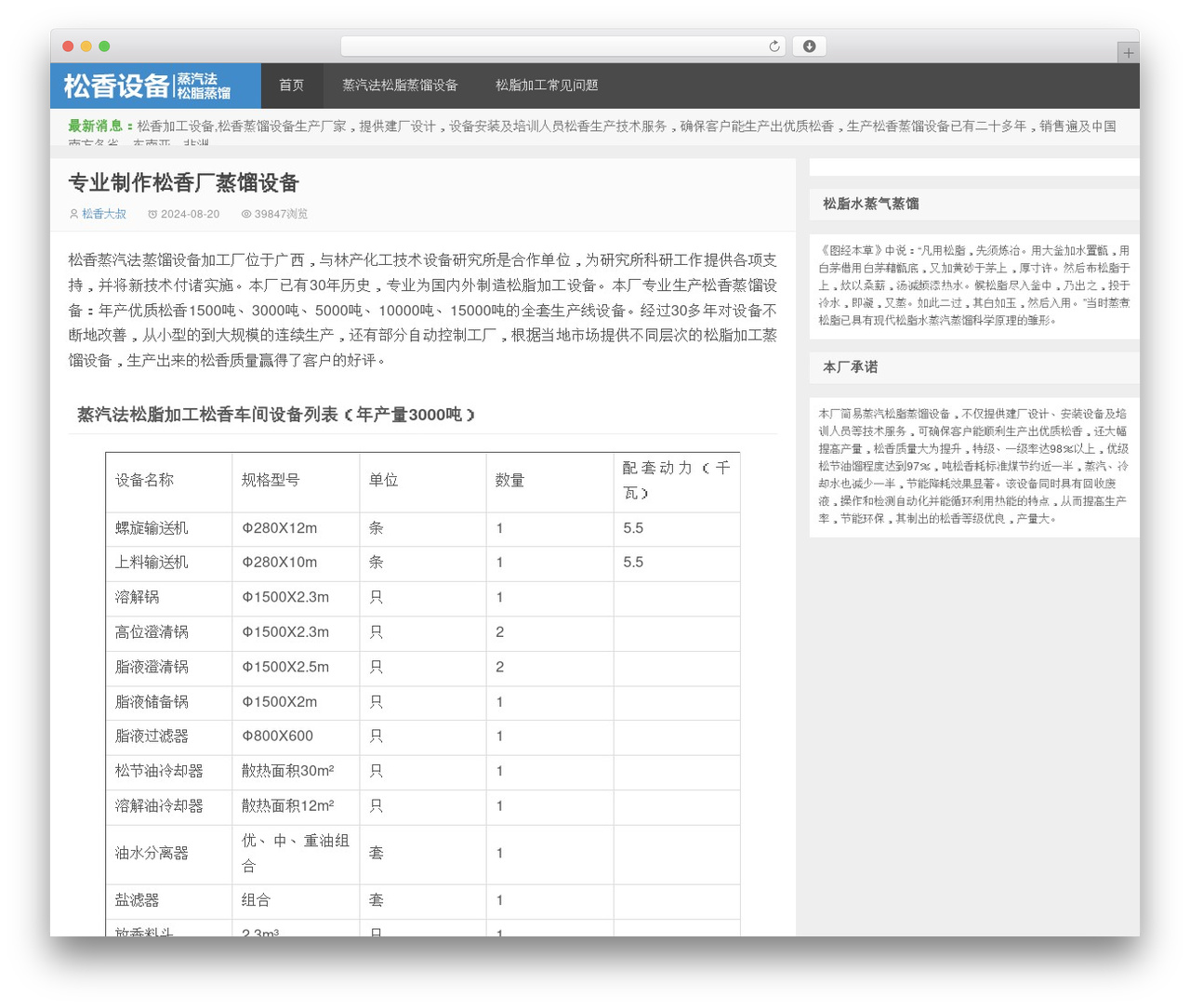Click the 配套动力（千瓦） column header

tap(677, 481)
